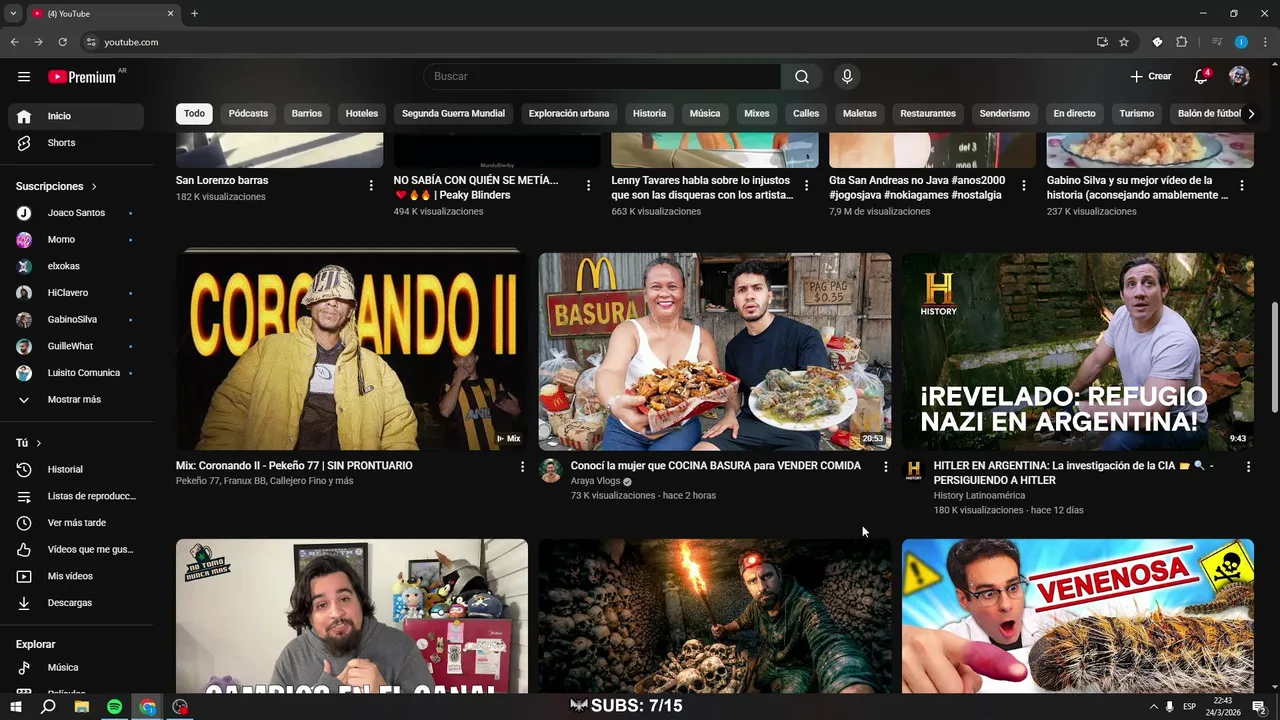Go to Inicio in sidebar
Screen dimensions: 1280x720
76,116
